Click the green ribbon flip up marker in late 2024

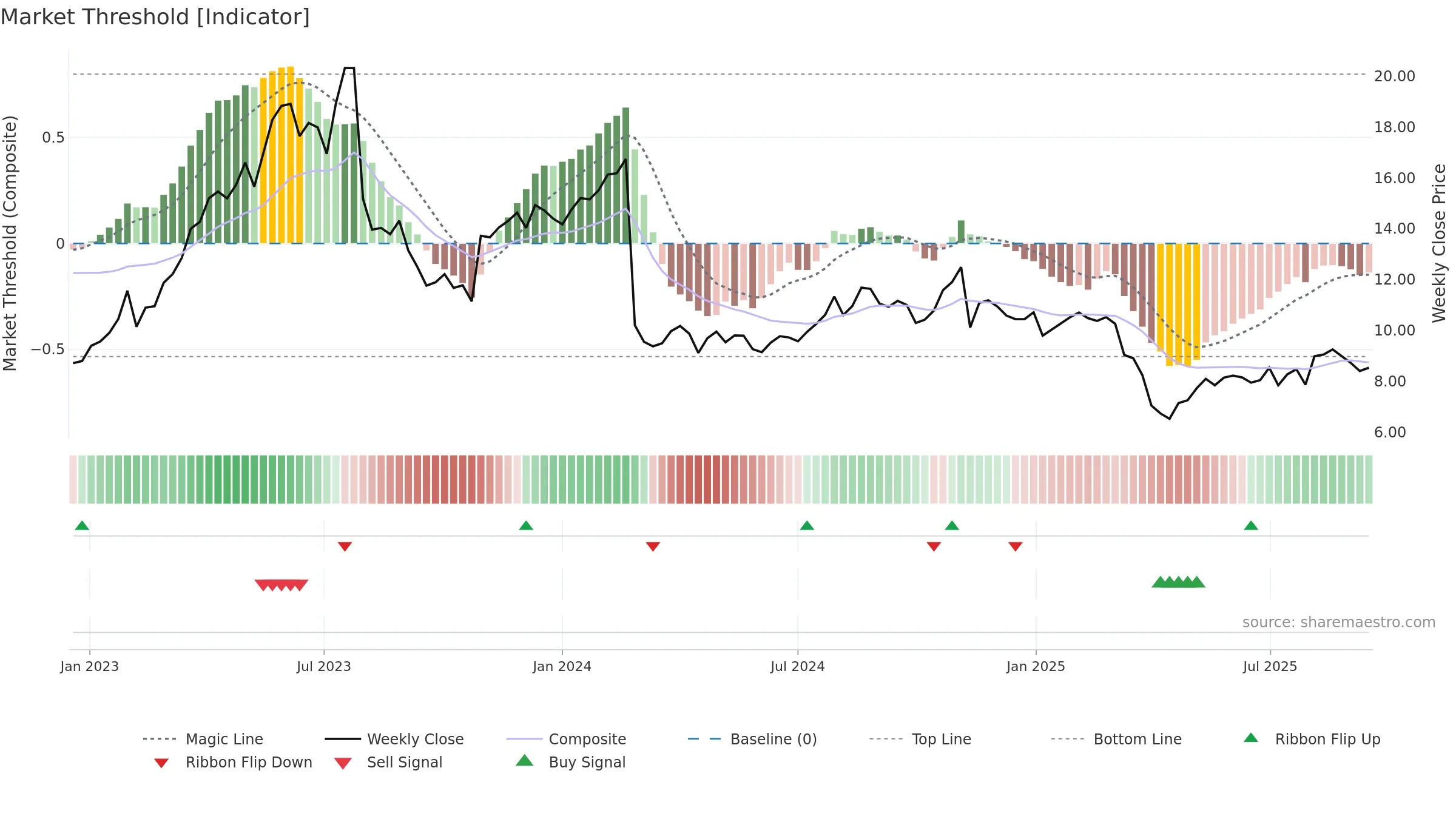[952, 525]
